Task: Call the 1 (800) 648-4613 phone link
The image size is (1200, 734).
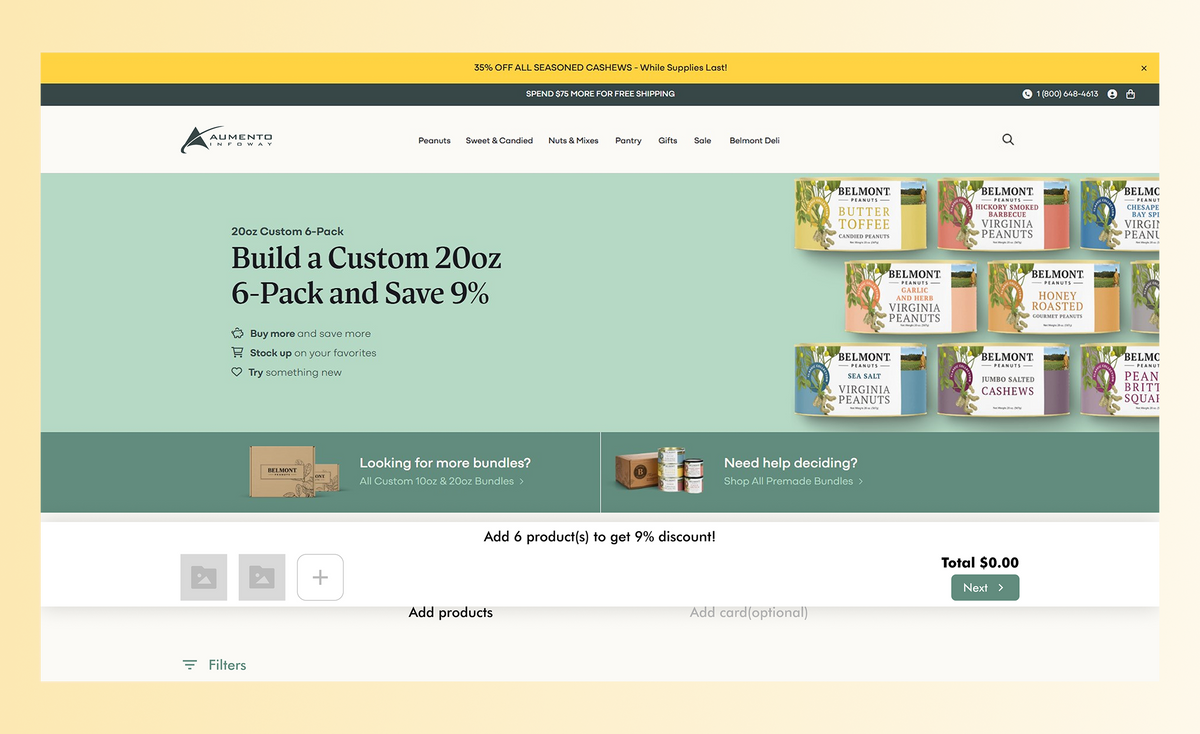Action: (1067, 94)
